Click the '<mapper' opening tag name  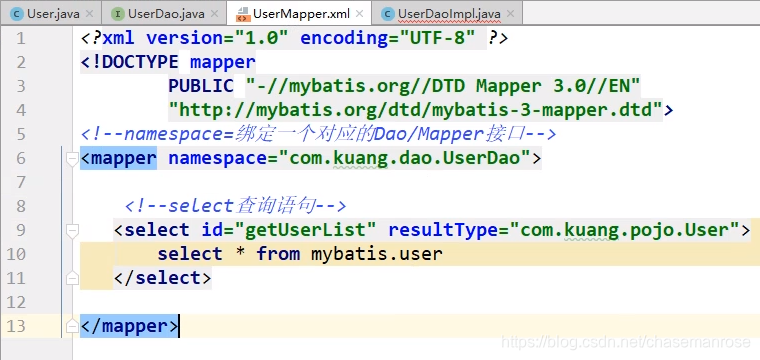118,158
